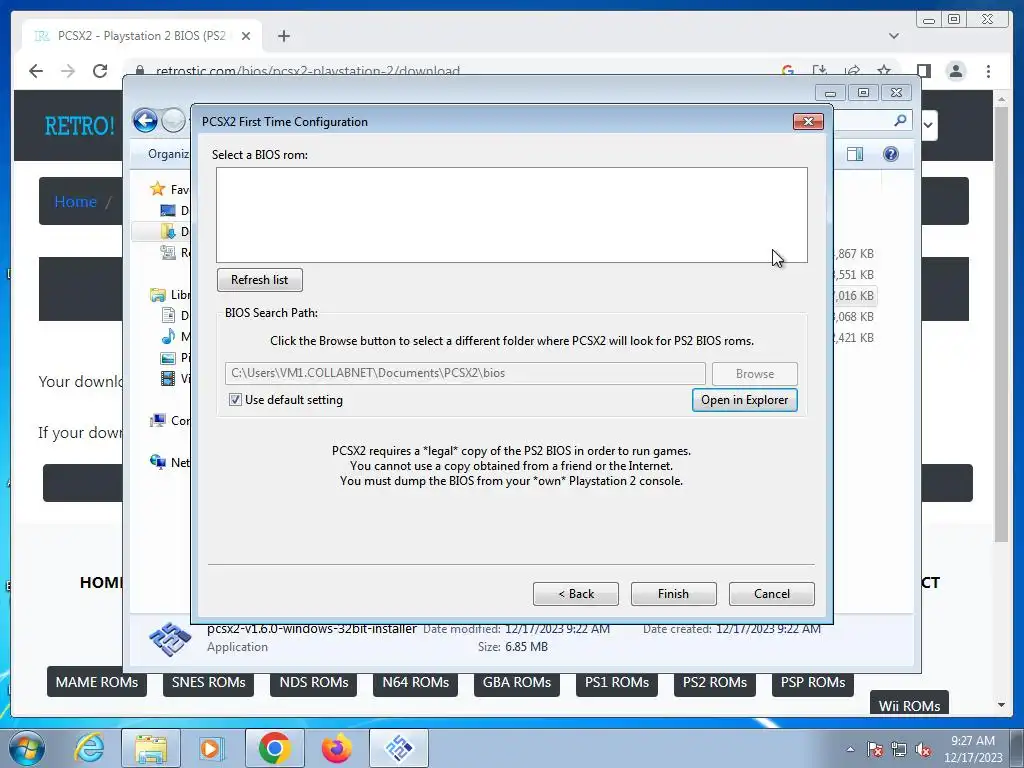Image resolution: width=1024 pixels, height=768 pixels.
Task: Open Videos library icon in sidebar
Action: point(168,378)
